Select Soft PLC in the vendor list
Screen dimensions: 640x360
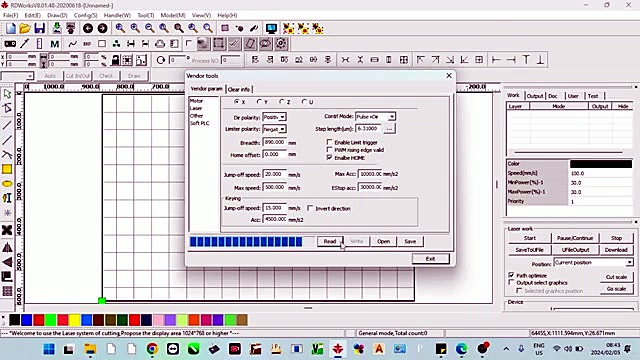tap(200, 123)
